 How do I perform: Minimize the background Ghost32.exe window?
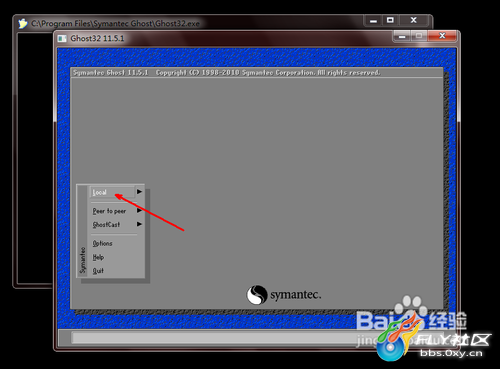pos(373,21)
